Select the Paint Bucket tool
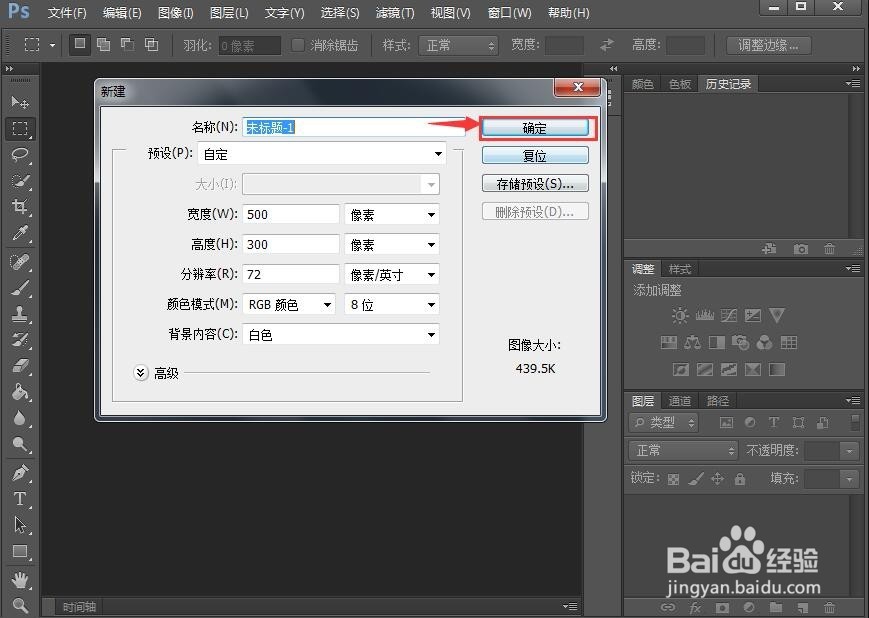869x618 pixels. tap(20, 392)
